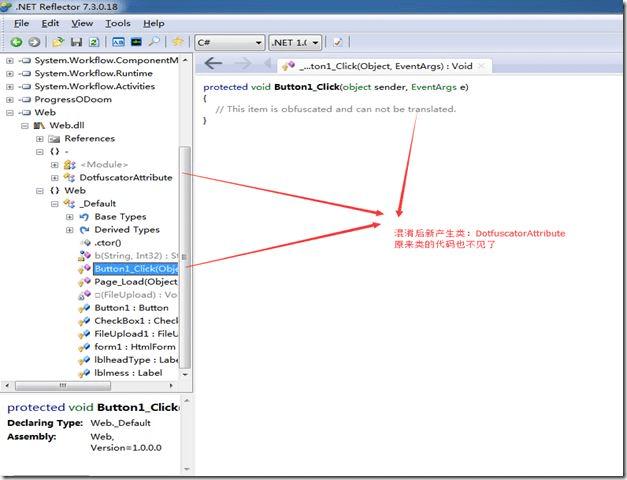Click the dark console toolbar icon
The width and height of the screenshot is (627, 480).
pyautogui.click(x=136, y=42)
